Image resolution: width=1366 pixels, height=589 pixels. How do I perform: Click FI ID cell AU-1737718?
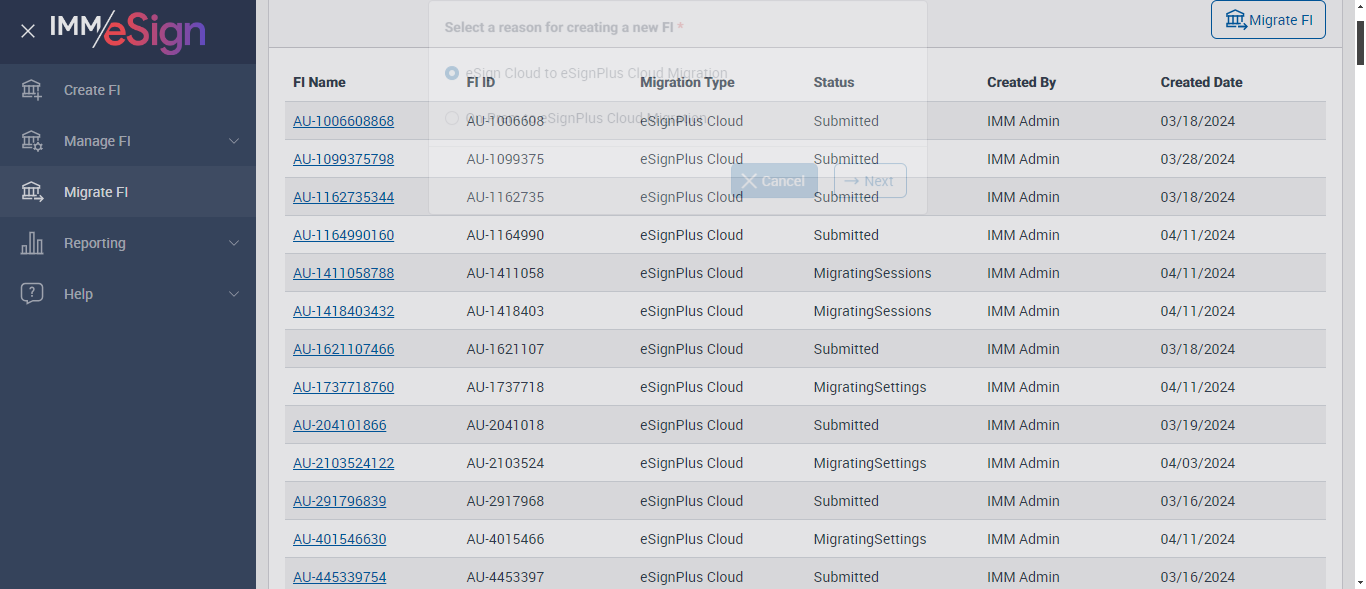coord(505,387)
